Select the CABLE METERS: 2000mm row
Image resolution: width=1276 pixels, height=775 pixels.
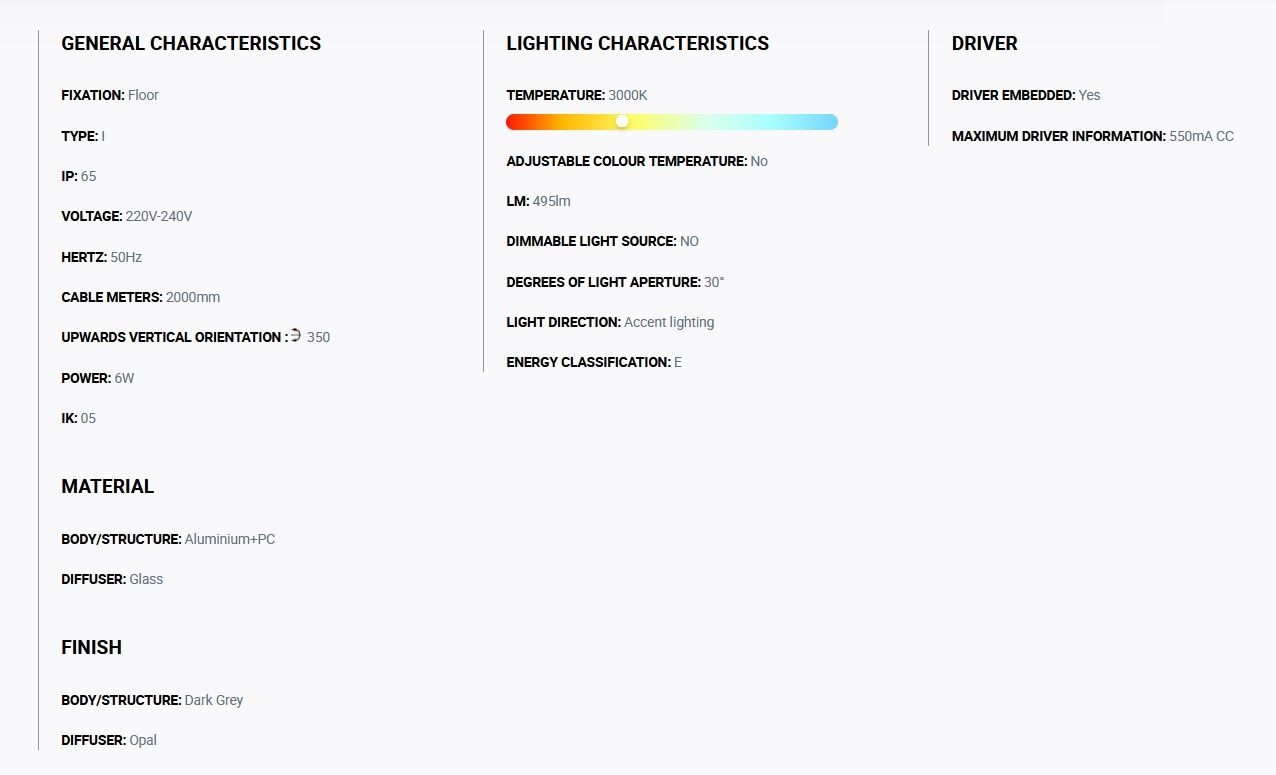pyautogui.click(x=140, y=297)
